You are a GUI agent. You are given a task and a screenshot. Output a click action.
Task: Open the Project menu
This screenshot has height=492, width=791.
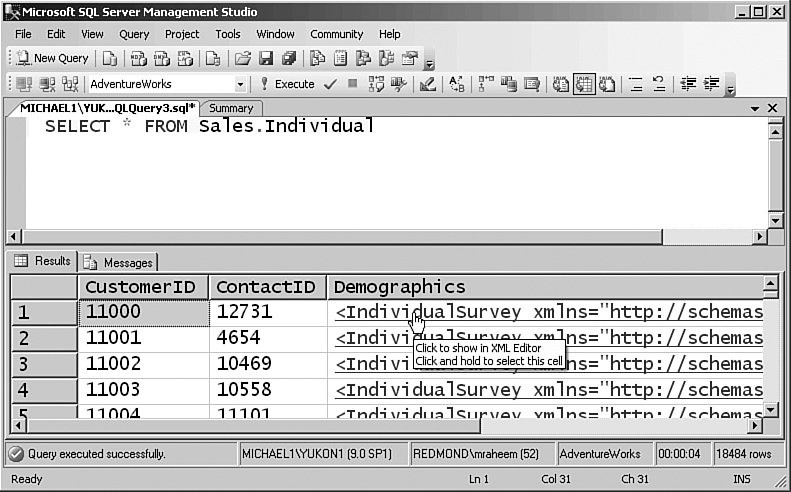click(x=182, y=34)
